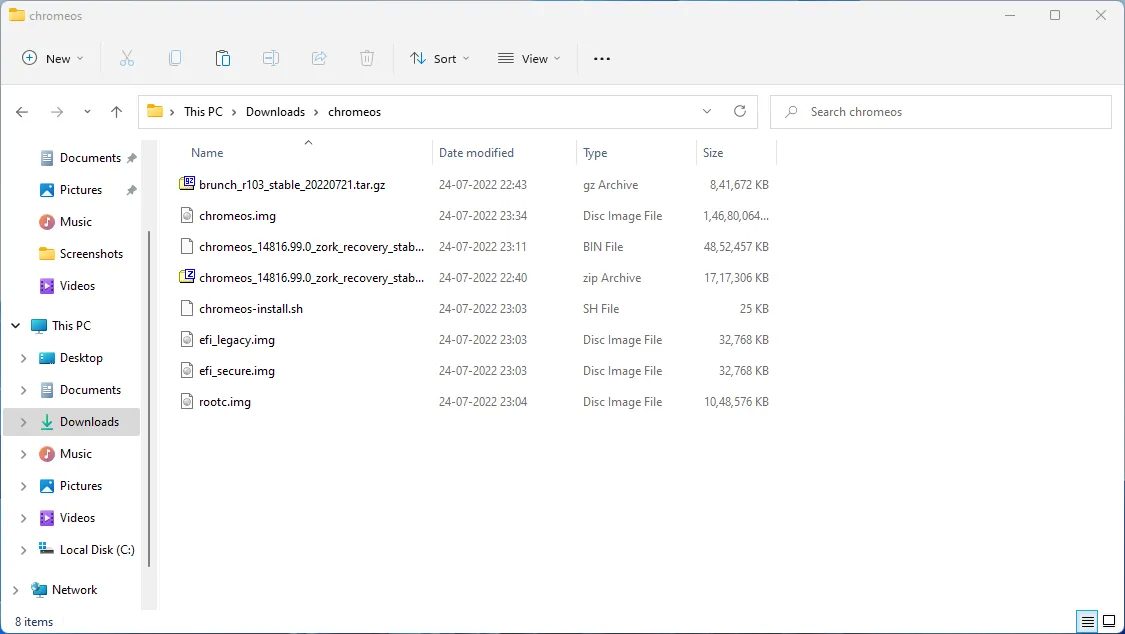Click the New button

pos(53,59)
